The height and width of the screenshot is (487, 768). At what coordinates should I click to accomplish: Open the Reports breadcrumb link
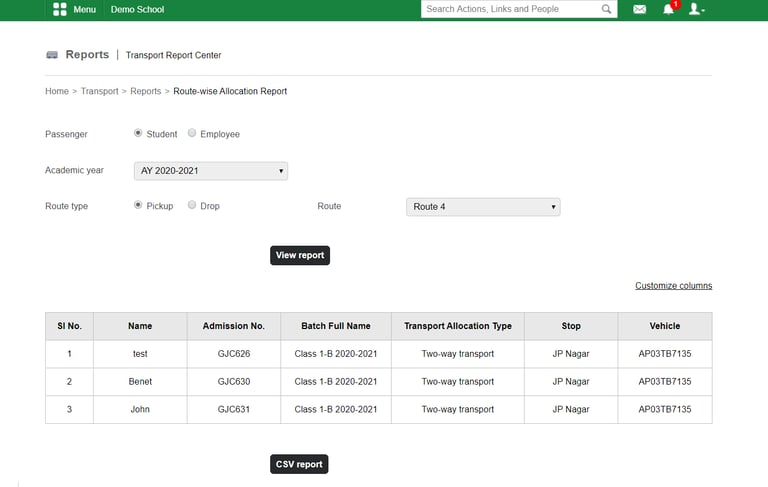pyautogui.click(x=145, y=91)
